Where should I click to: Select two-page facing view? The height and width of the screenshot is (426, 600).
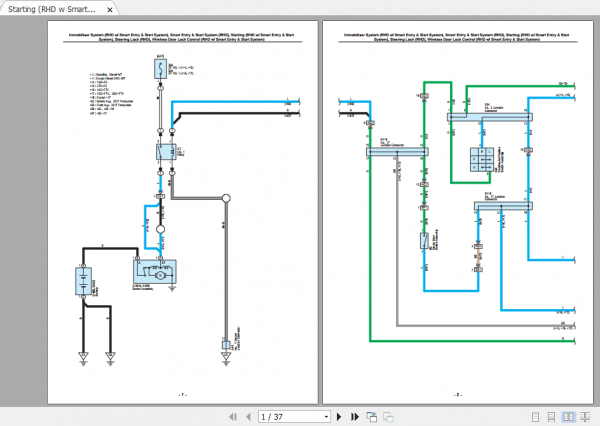[x=567, y=416]
